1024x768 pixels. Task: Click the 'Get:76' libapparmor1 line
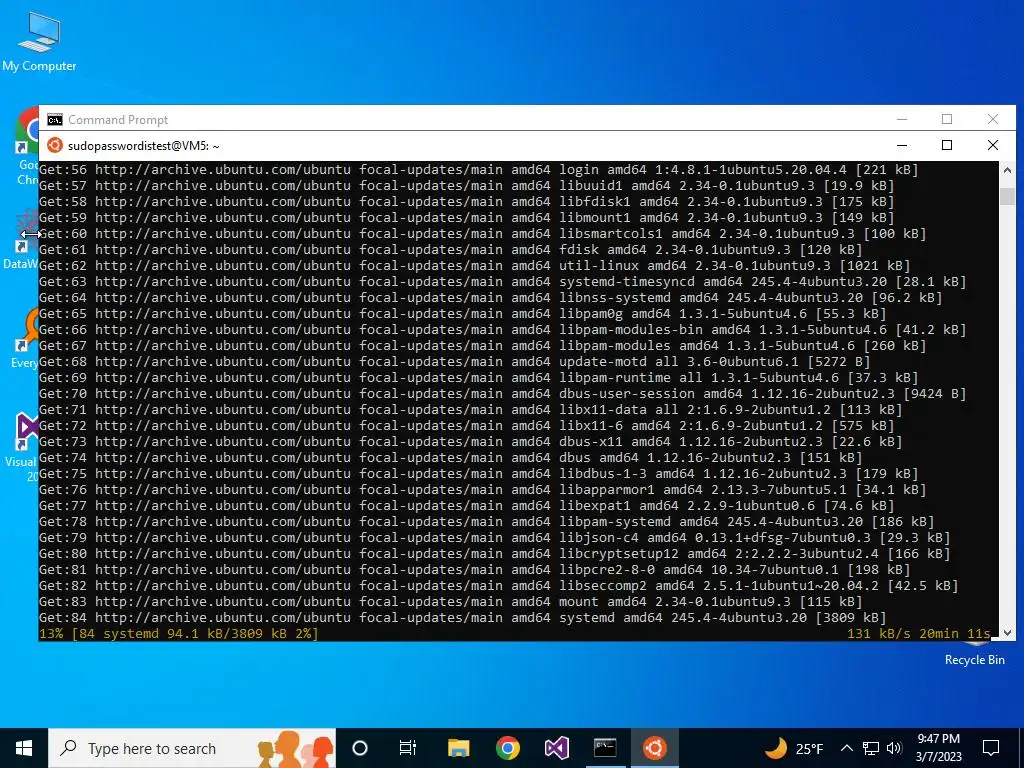coord(482,490)
